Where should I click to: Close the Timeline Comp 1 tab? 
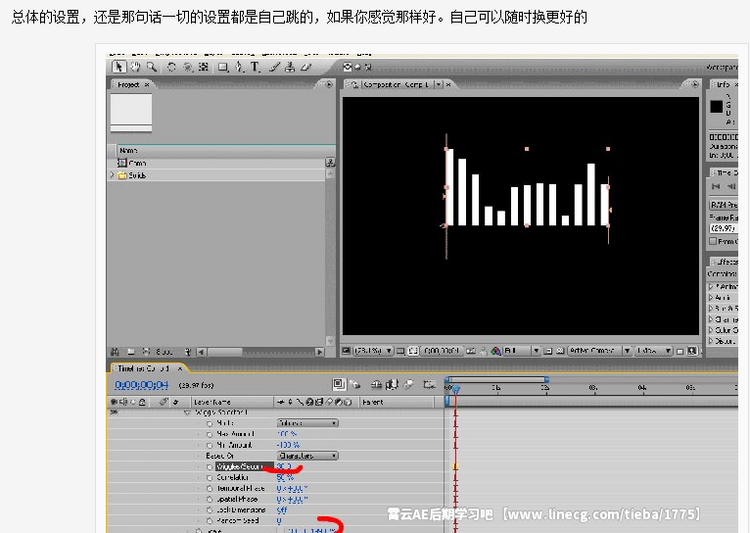point(180,368)
